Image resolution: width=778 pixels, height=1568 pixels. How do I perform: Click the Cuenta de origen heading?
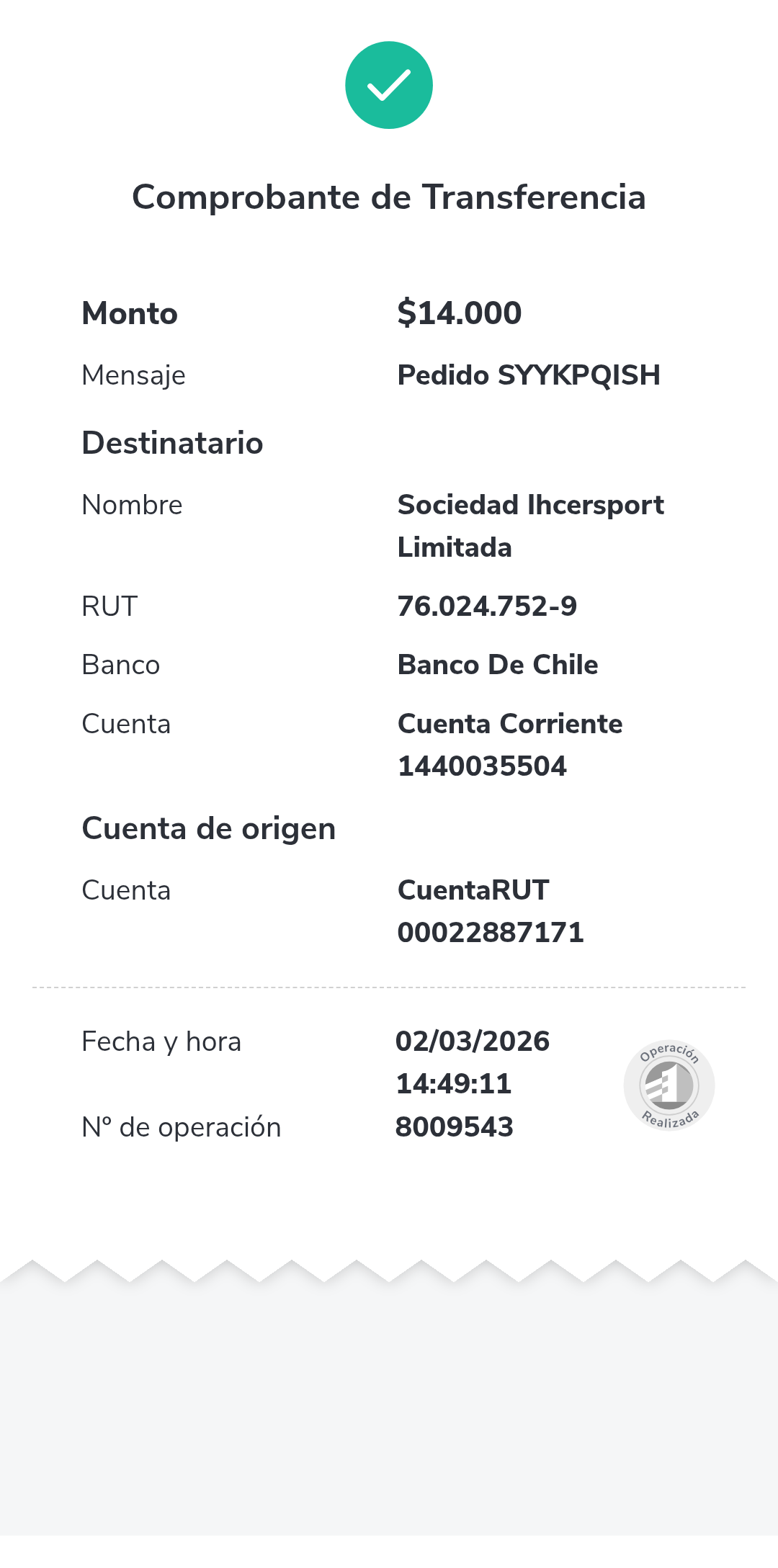pos(209,828)
